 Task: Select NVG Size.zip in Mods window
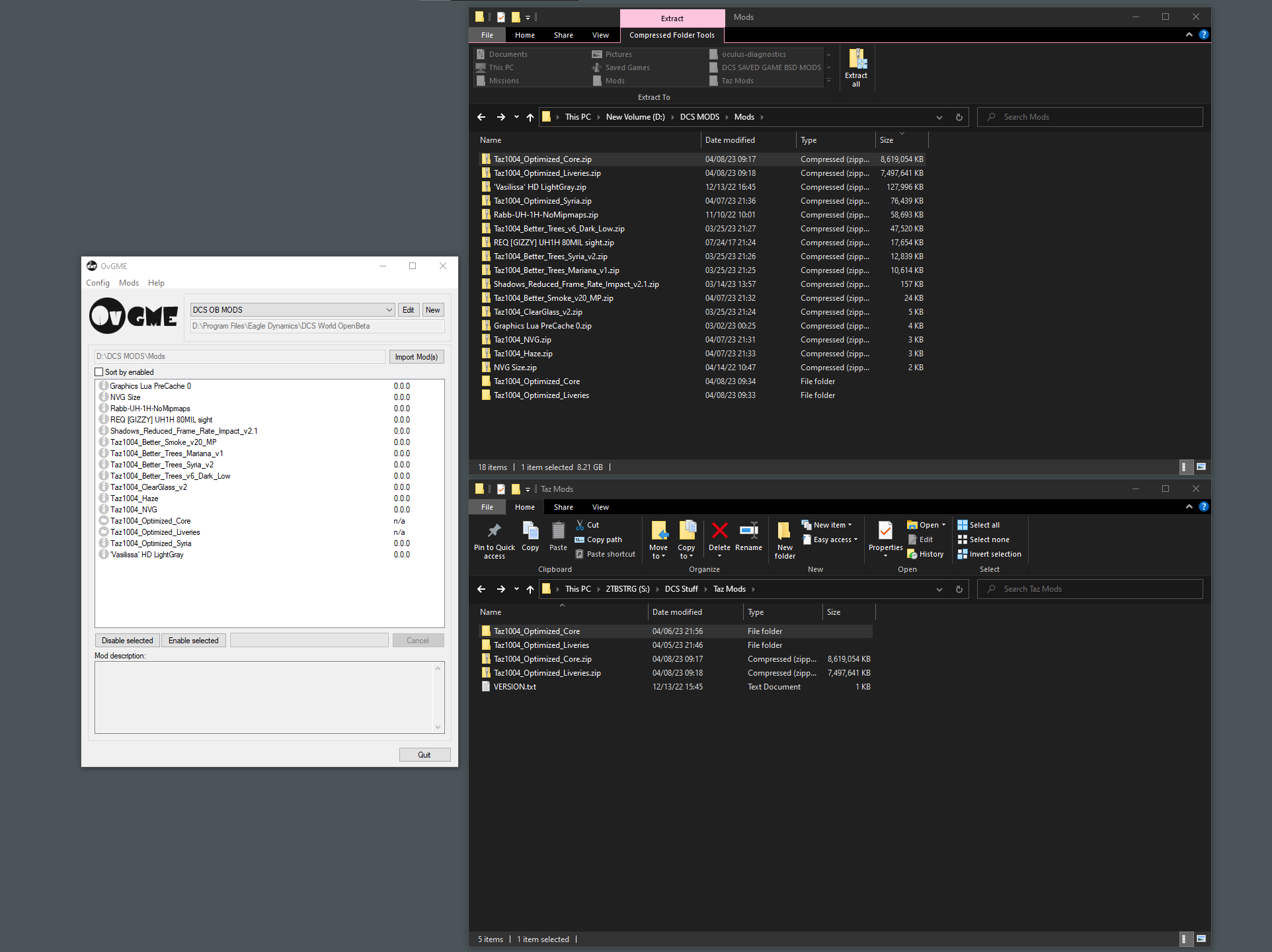click(x=701, y=368)
